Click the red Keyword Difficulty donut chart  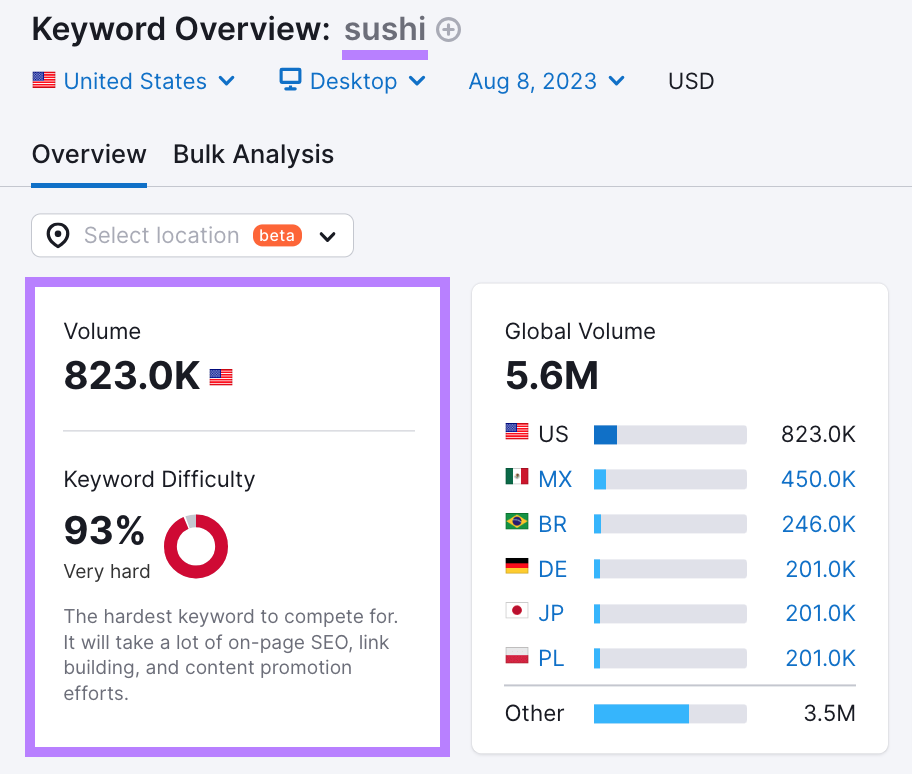[196, 546]
